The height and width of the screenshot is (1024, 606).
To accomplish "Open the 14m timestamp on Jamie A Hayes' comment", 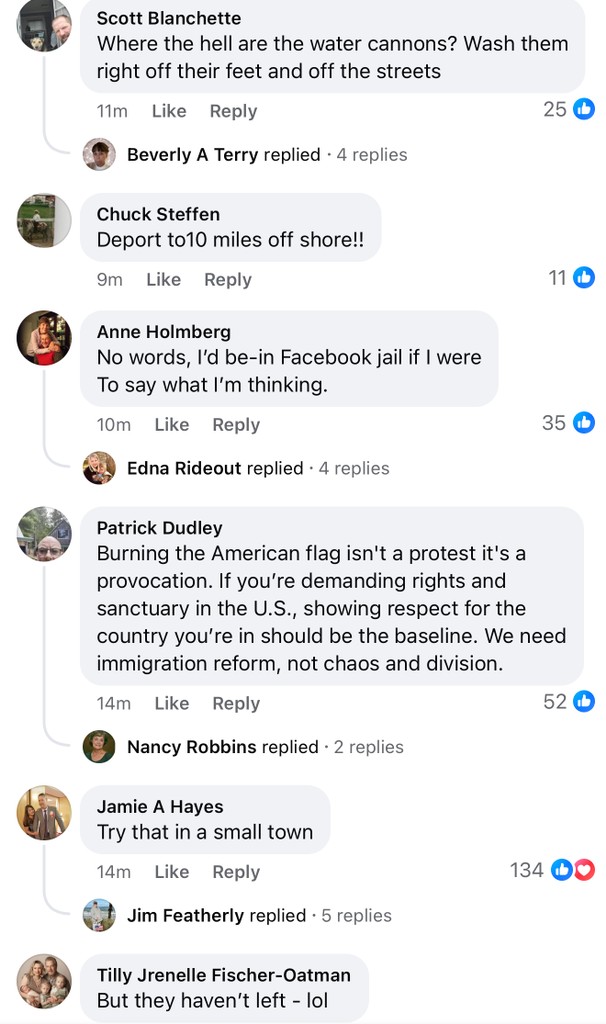I will [x=114, y=872].
